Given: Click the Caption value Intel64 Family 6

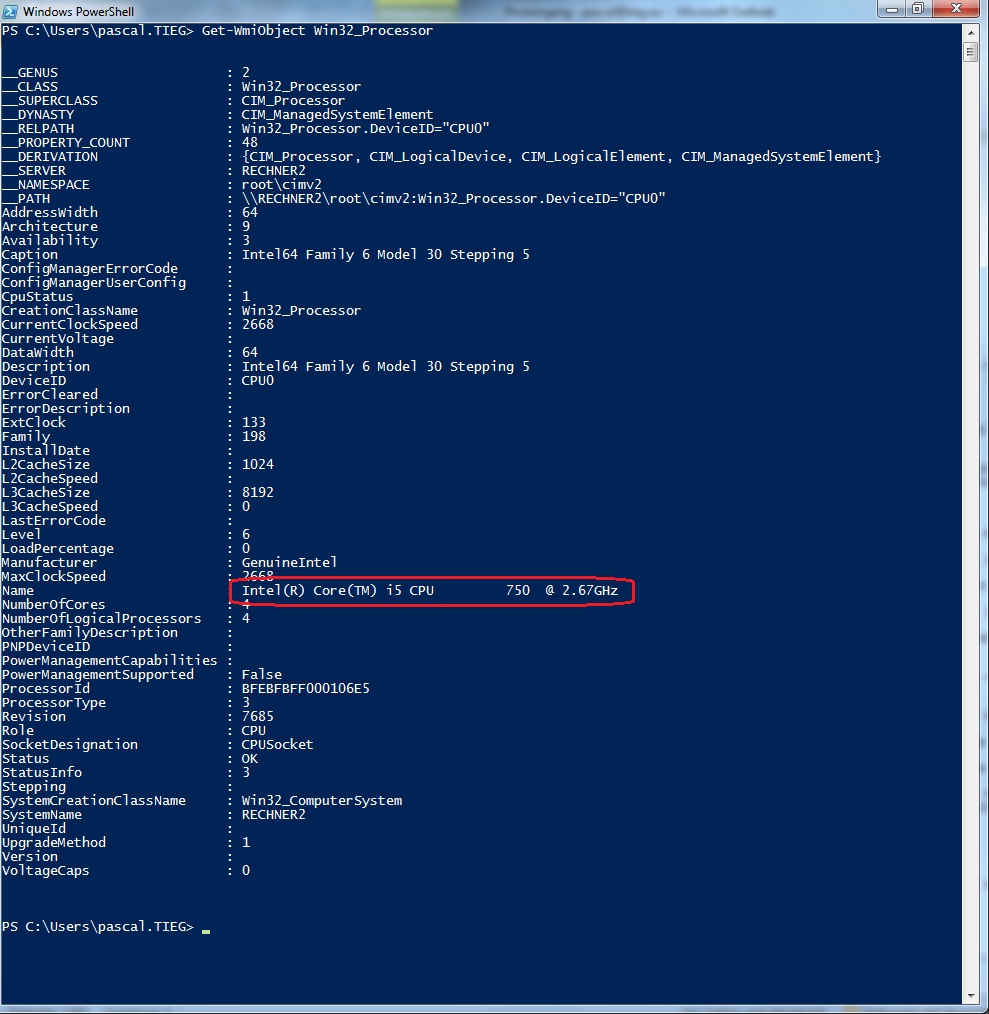Looking at the screenshot, I should 386,255.
